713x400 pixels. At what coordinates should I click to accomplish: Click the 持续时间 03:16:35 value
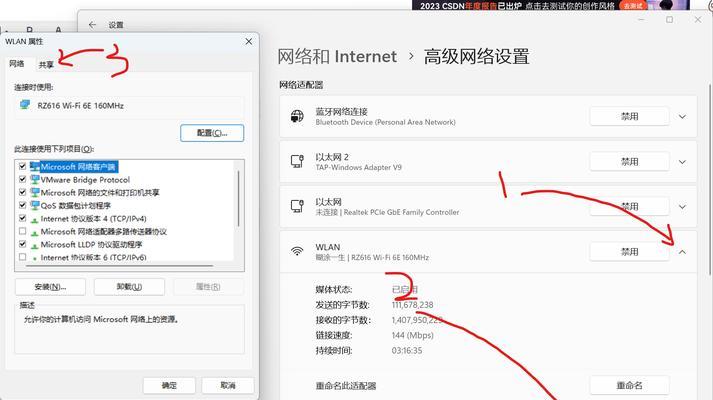[407, 350]
